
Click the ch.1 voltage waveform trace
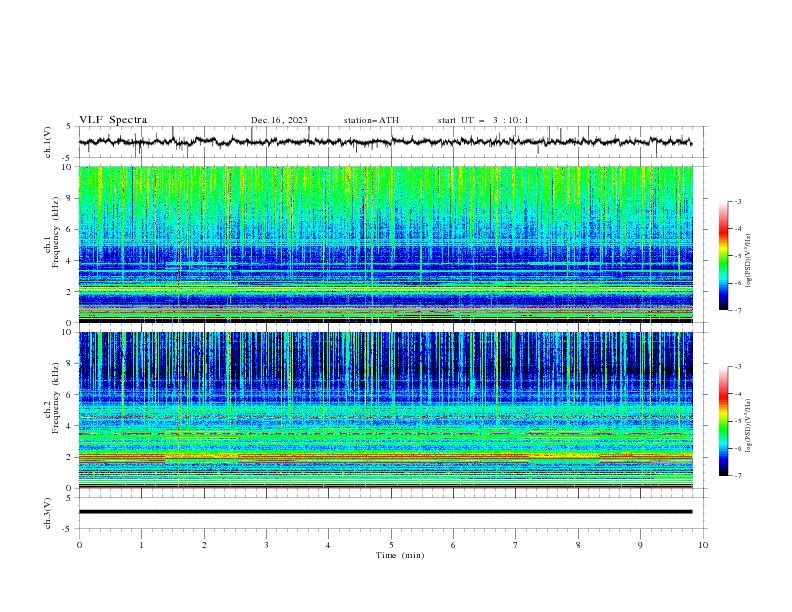[x=385, y=141]
